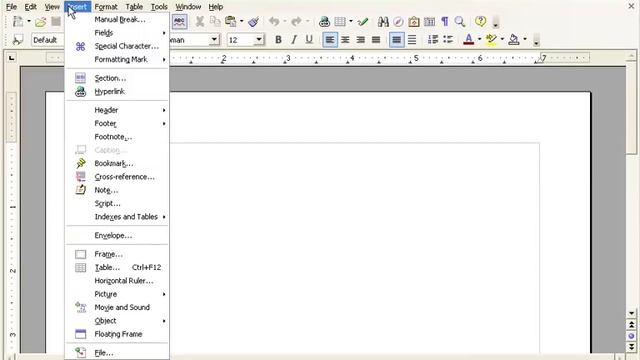Turn on bulleted list
This screenshot has height=360, width=640.
coord(448,40)
